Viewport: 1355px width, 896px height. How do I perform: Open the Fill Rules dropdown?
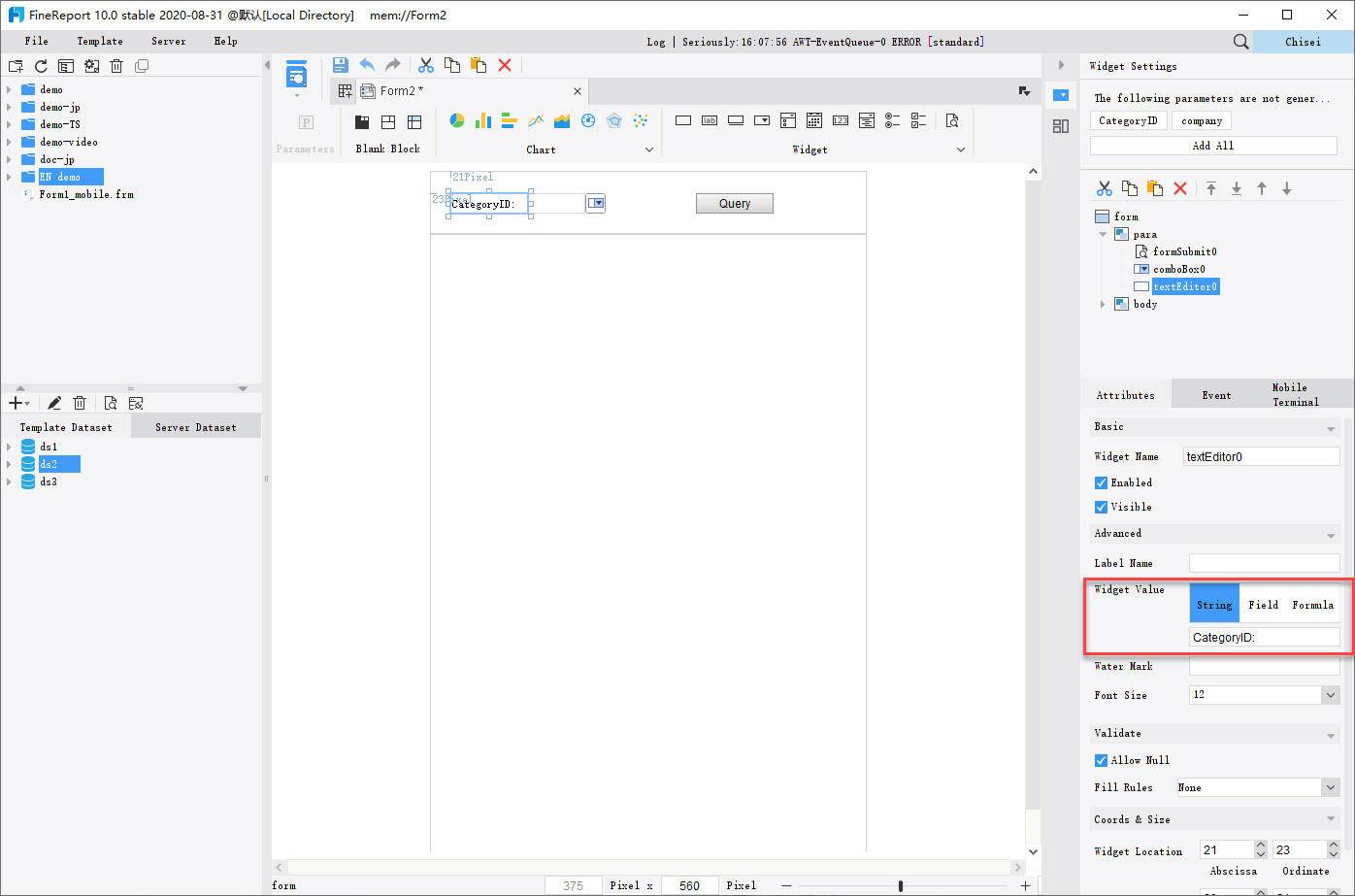coord(1330,787)
